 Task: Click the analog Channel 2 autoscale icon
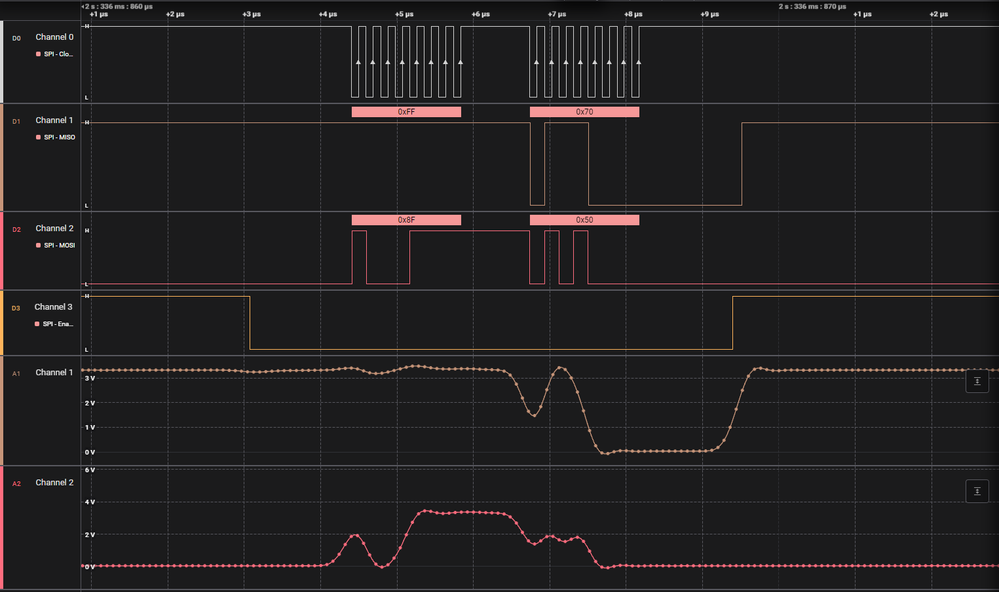(x=977, y=491)
